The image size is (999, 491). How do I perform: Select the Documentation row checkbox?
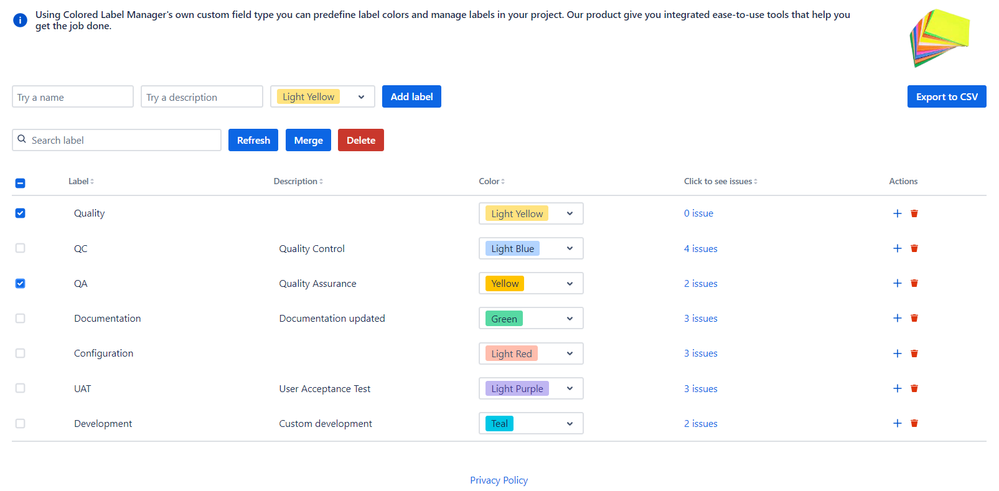[x=20, y=318]
